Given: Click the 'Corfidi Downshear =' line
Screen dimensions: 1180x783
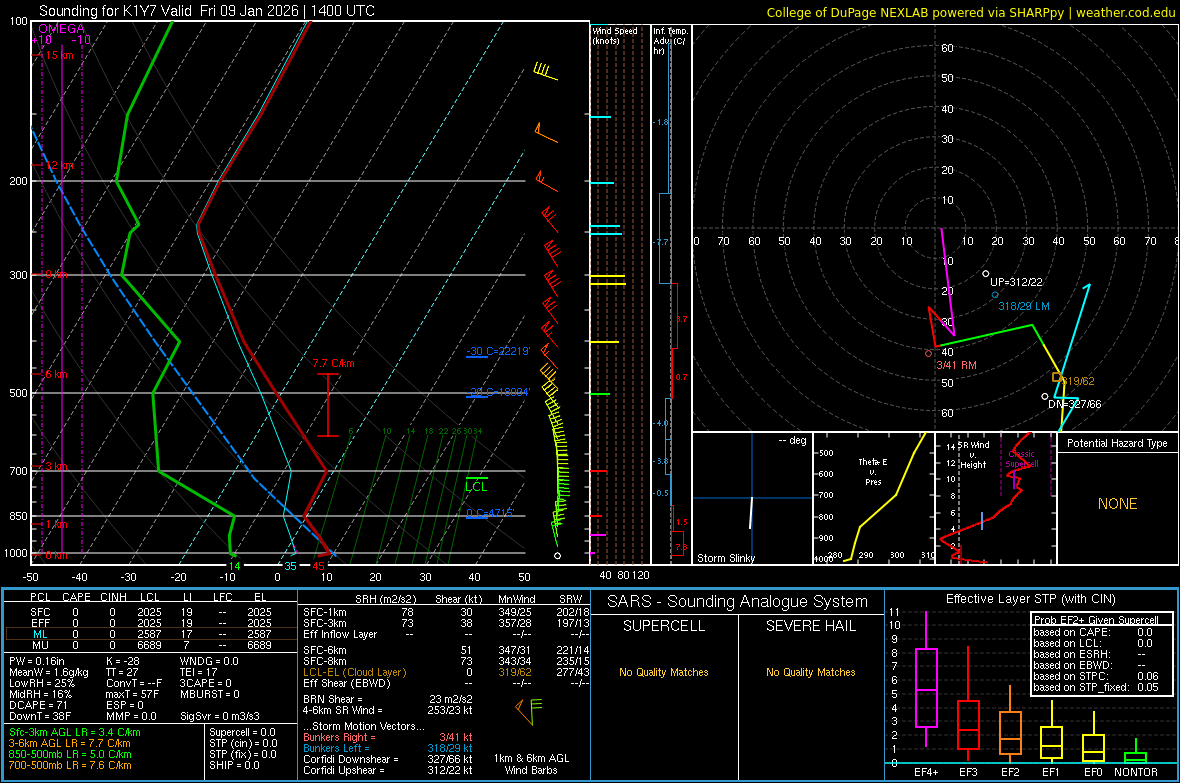Looking at the screenshot, I should coord(388,759).
